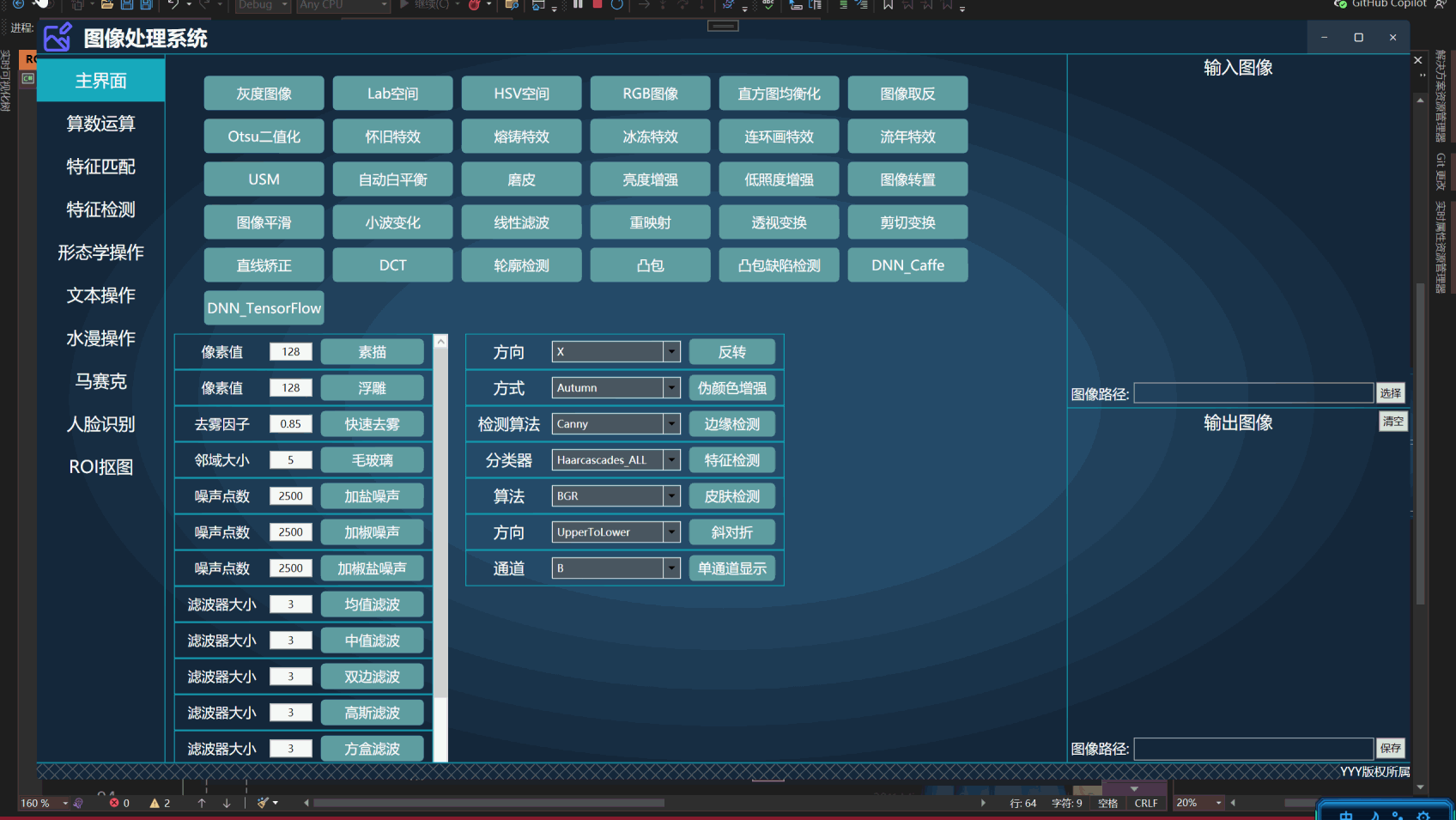
Task: Click the Undo icon in the toolbar
Action: 173,6
